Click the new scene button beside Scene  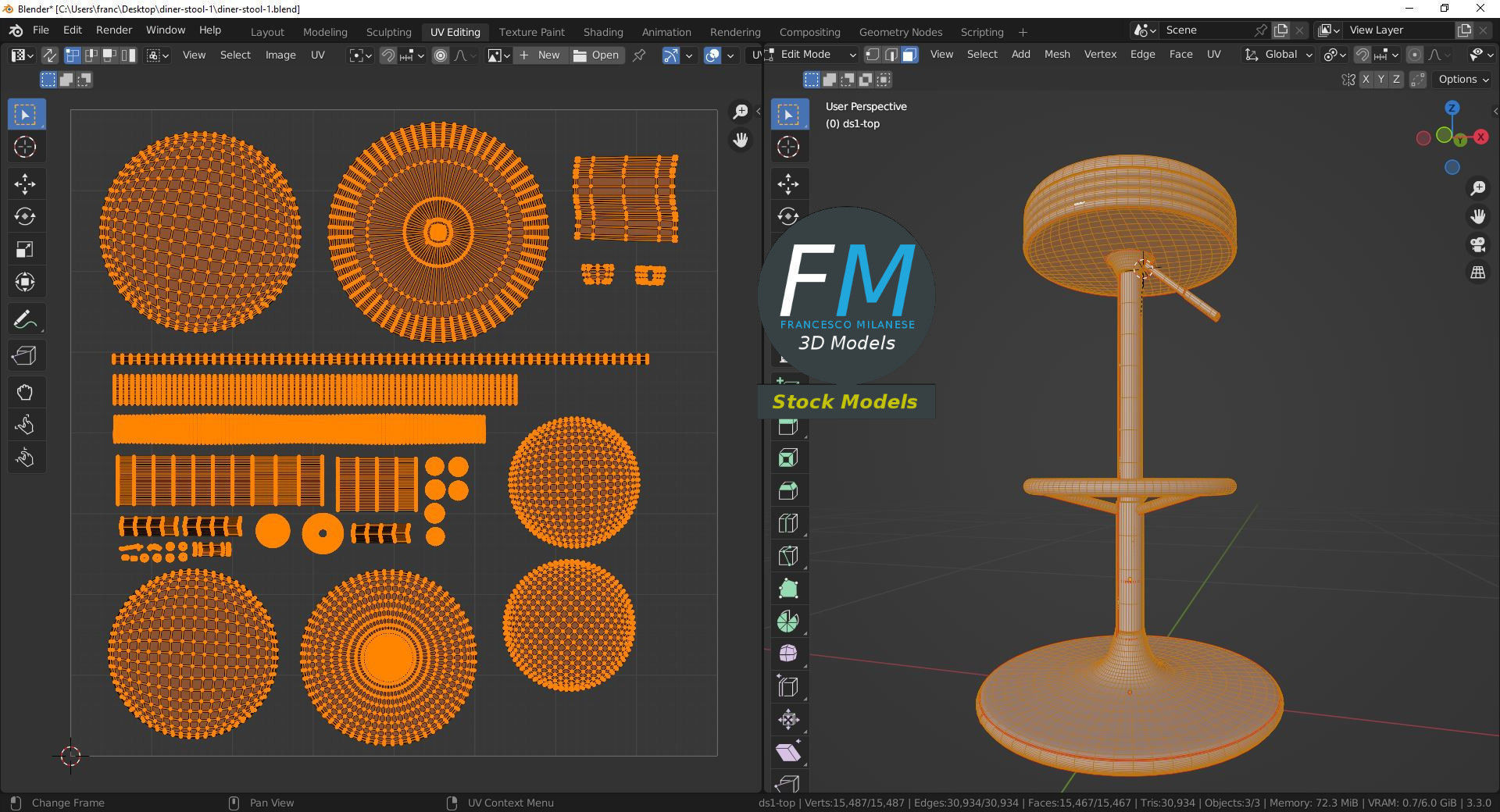pyautogui.click(x=1280, y=30)
